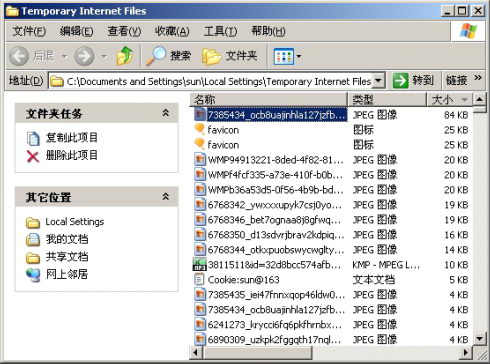Click the Views grid icon
Image resolution: width=490 pixels, height=364 pixels.
[284, 56]
